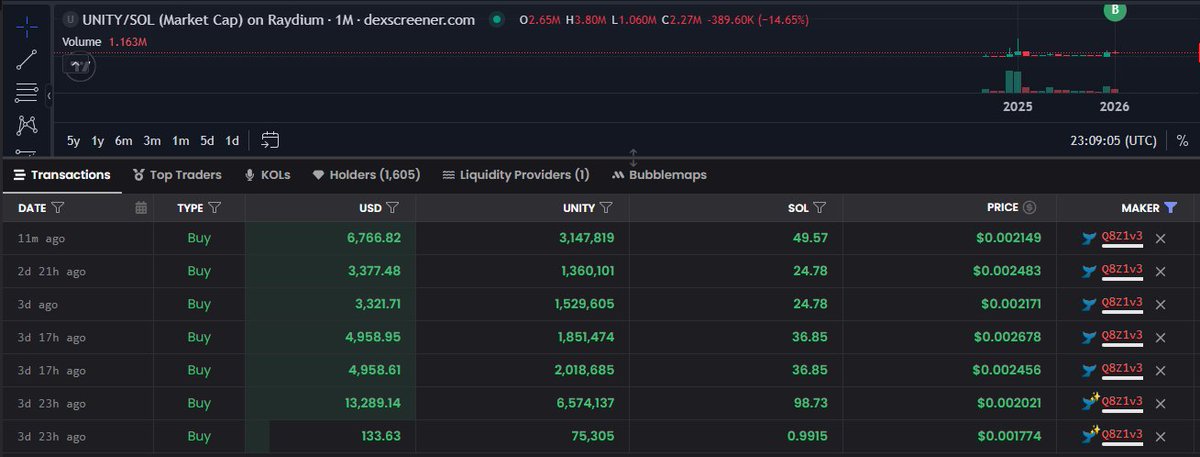This screenshot has width=1200, height=457.
Task: Toggle percent scale mode
Action: pyautogui.click(x=1182, y=141)
